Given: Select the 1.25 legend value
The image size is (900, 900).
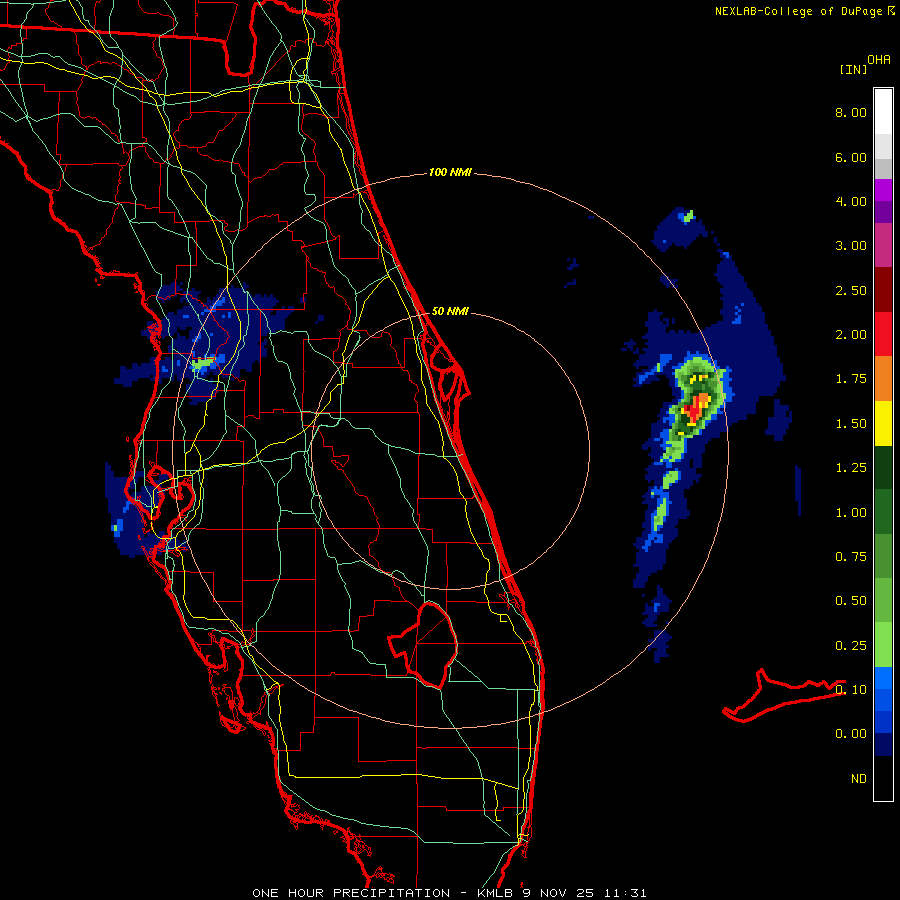Looking at the screenshot, I should pos(851,468).
